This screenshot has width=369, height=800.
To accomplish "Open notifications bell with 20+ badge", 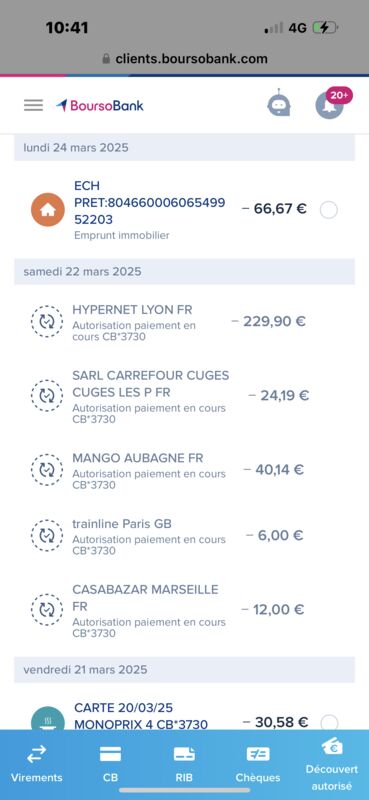I will pos(329,106).
